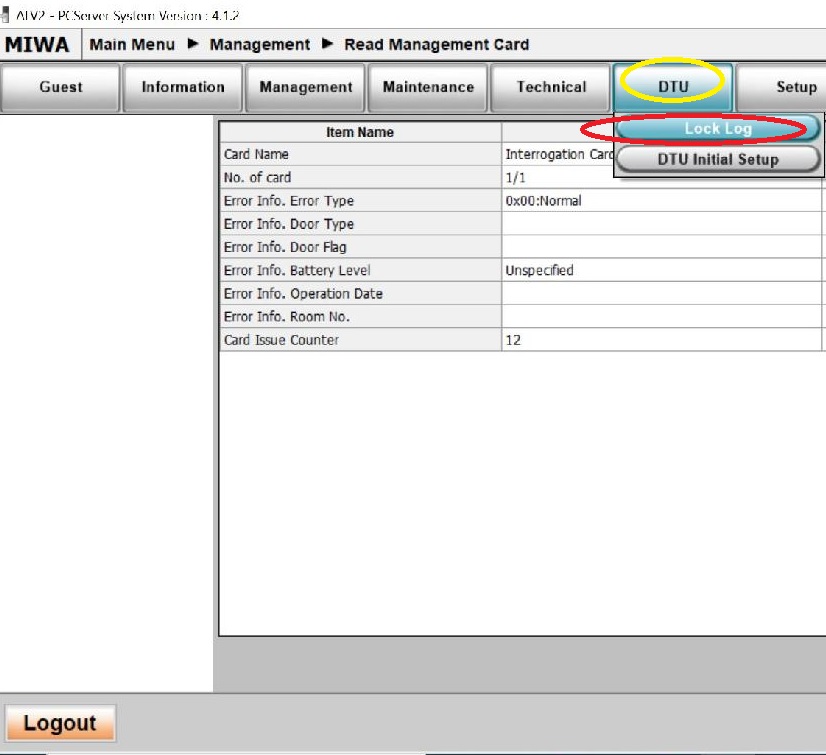The height and width of the screenshot is (755, 826).
Task: Open the Technical menu
Action: [551, 87]
